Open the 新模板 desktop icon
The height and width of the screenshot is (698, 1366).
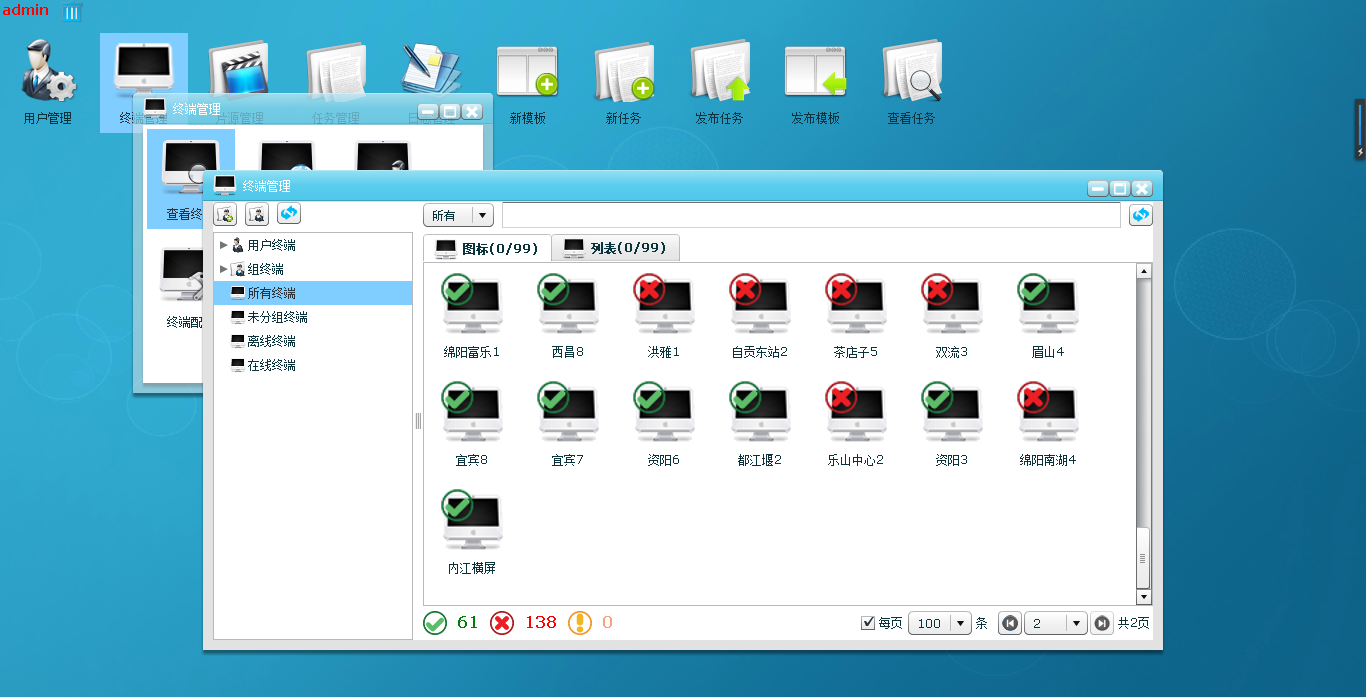tap(527, 84)
